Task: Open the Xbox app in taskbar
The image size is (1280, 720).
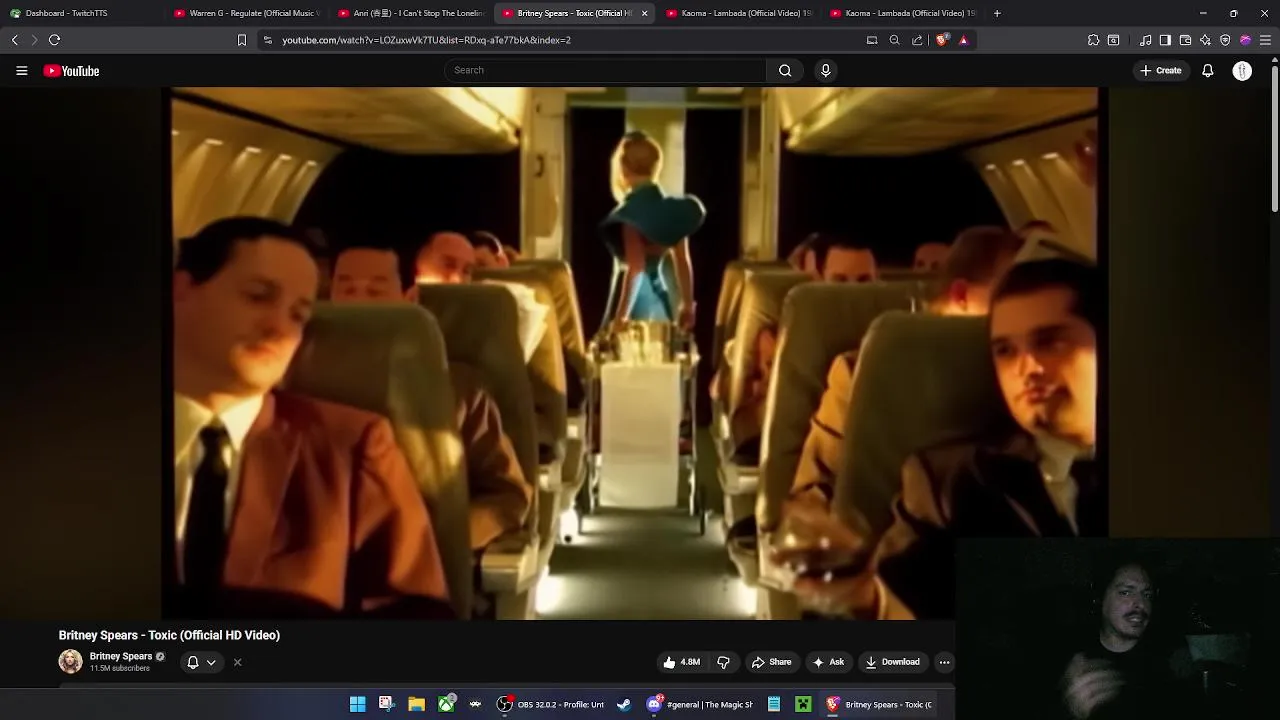Action: (x=446, y=704)
